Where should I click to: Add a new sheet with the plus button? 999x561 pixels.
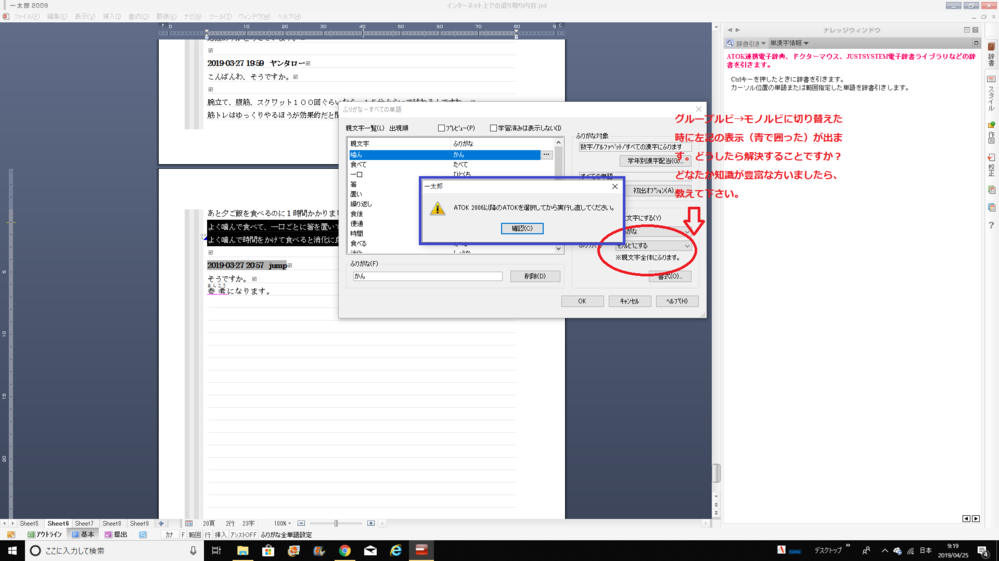coord(161,523)
